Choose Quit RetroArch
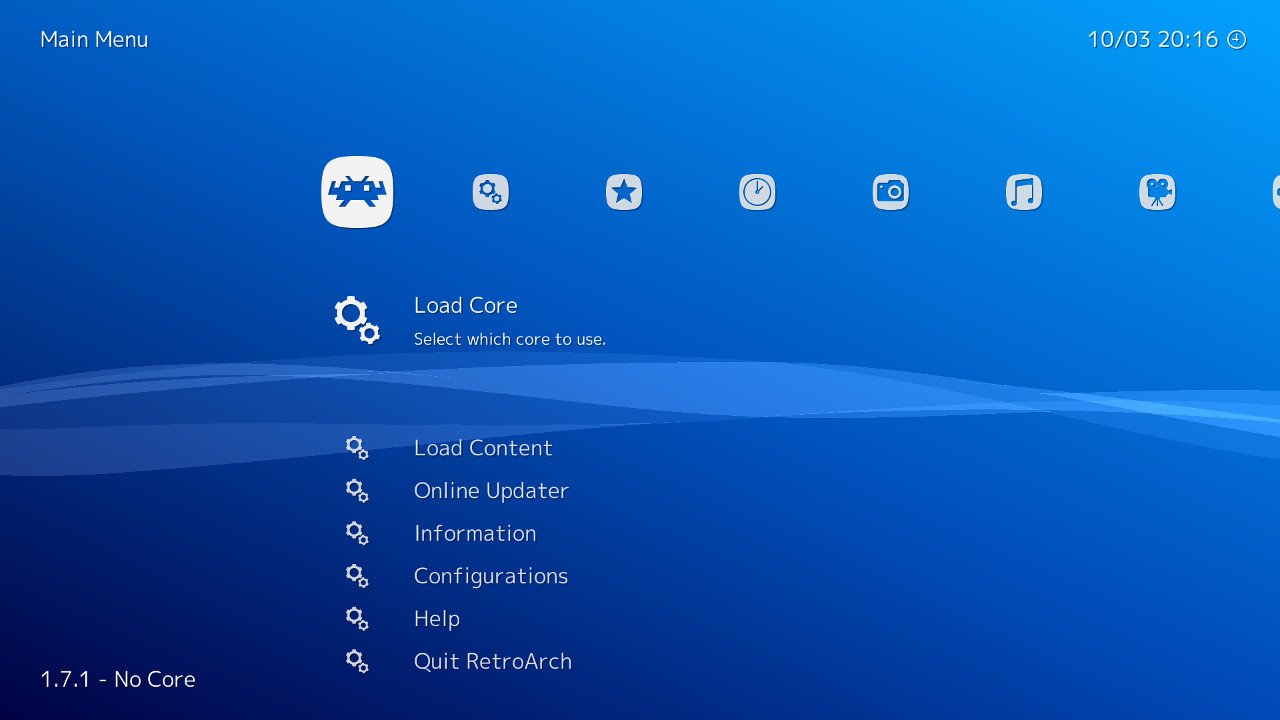Viewport: 1280px width, 720px height. [x=493, y=661]
